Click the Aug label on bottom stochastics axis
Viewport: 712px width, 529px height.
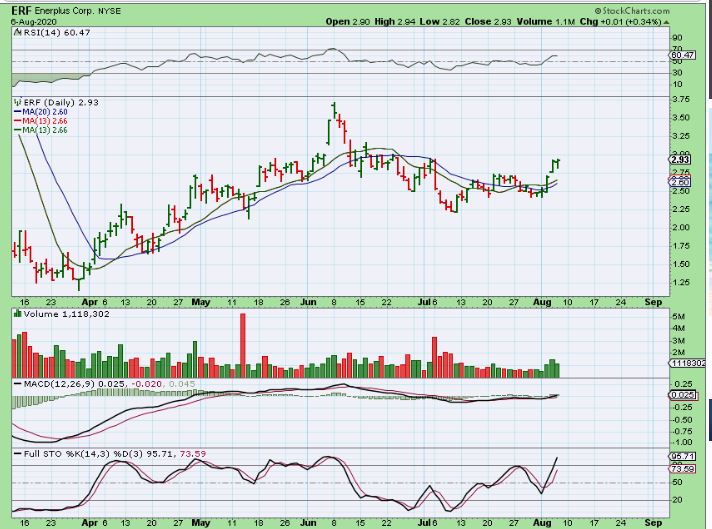point(542,523)
